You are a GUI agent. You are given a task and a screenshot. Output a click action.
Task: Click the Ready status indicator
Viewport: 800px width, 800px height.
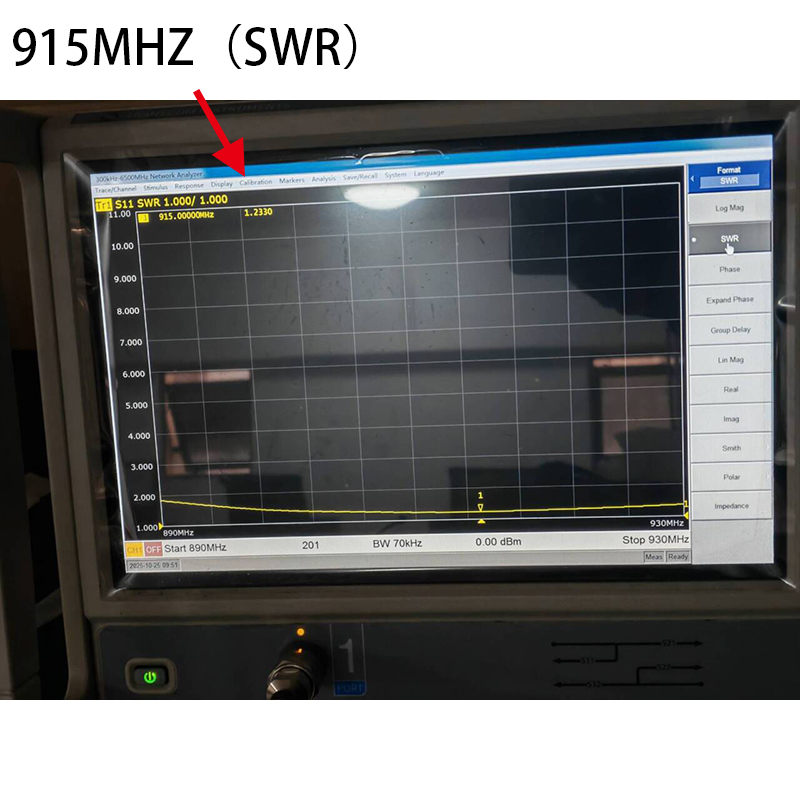678,557
